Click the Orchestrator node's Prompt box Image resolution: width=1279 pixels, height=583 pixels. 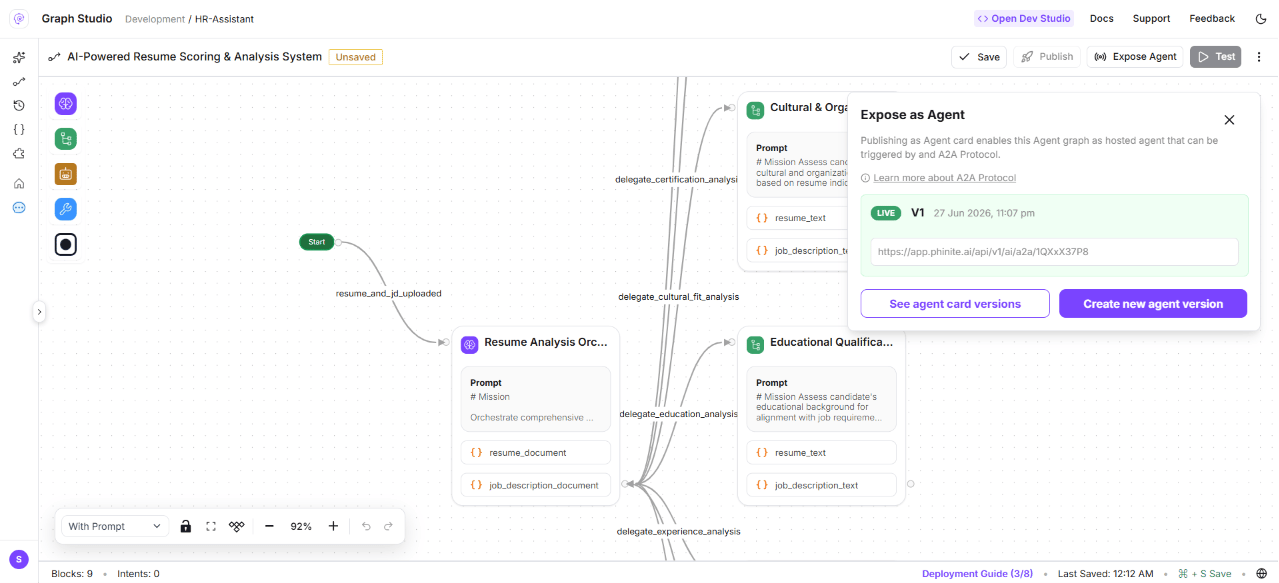[x=535, y=399]
